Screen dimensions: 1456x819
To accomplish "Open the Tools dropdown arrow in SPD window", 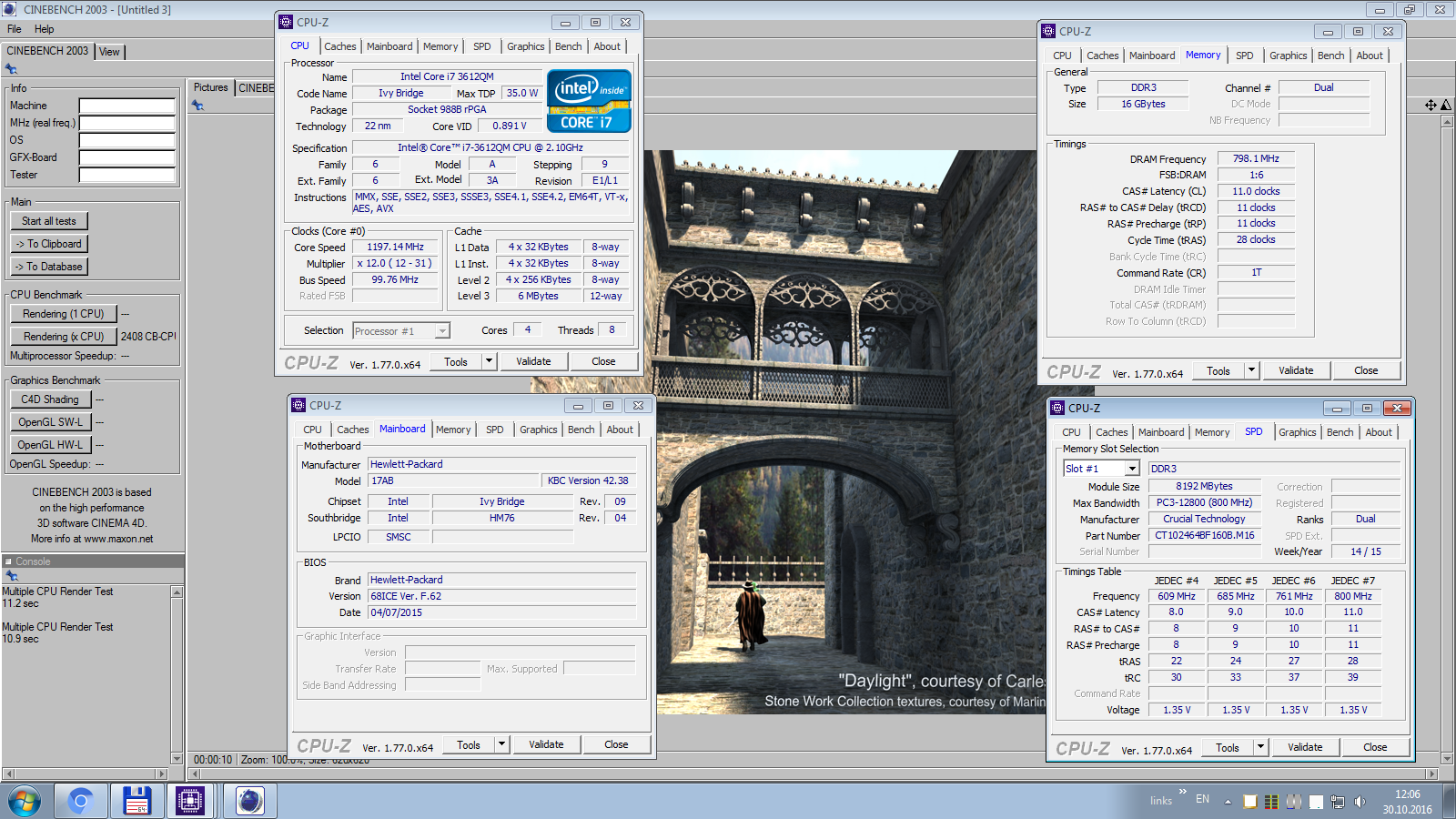I will (x=1260, y=747).
